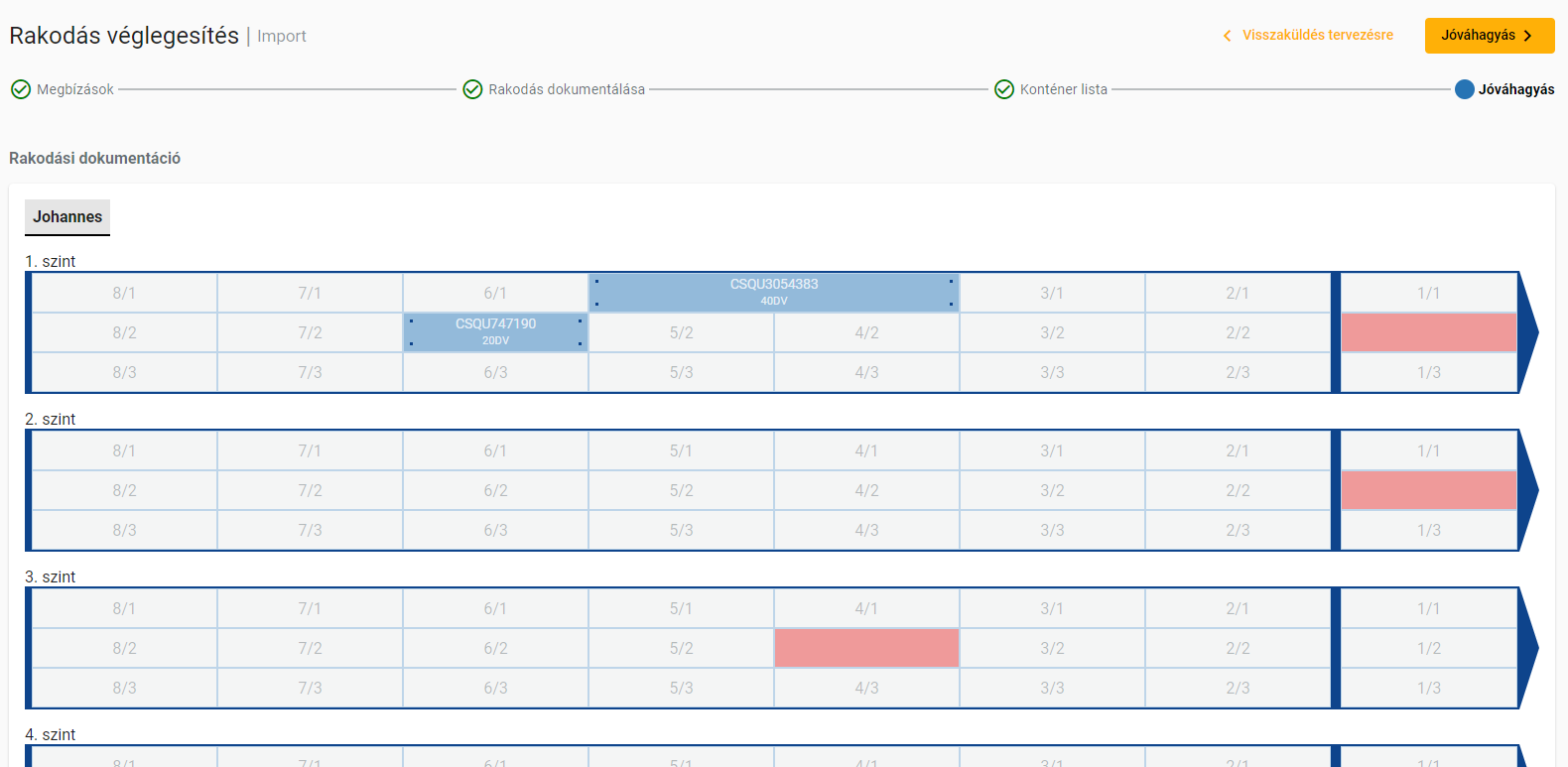This screenshot has height=767, width=1568.
Task: Select slot 5/1 on level 2
Action: coord(681,450)
